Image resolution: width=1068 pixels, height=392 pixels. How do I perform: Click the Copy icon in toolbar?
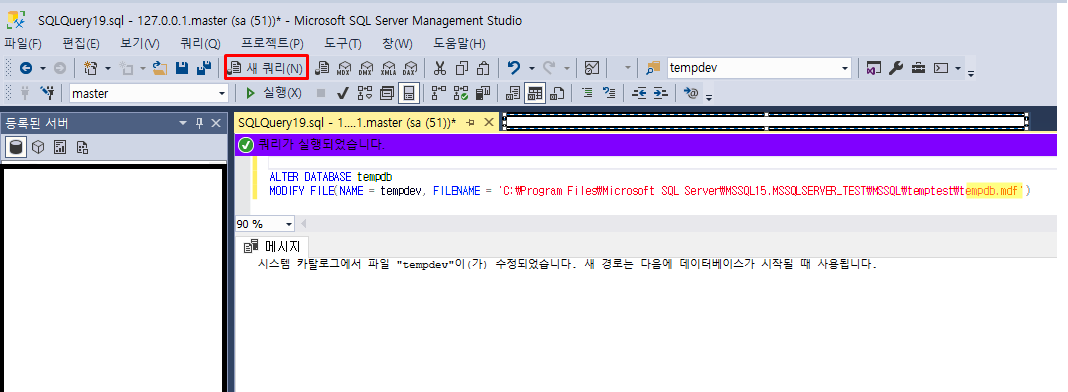pyautogui.click(x=462, y=68)
